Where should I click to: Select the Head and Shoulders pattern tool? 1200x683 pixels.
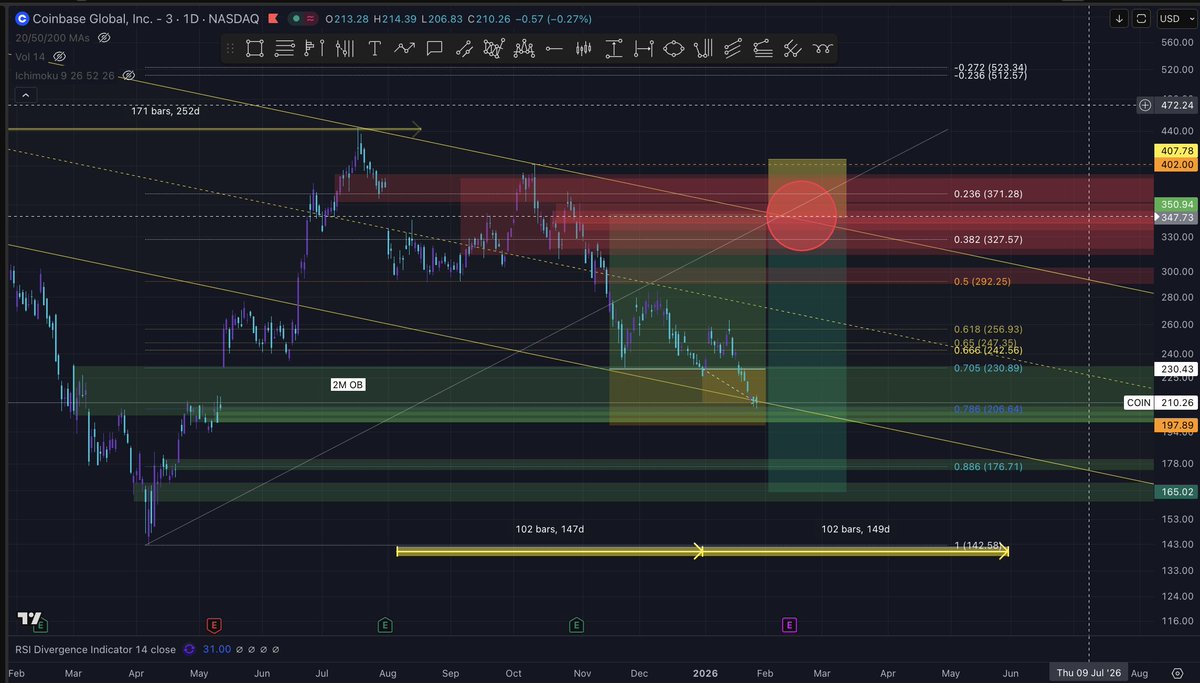[x=524, y=48]
